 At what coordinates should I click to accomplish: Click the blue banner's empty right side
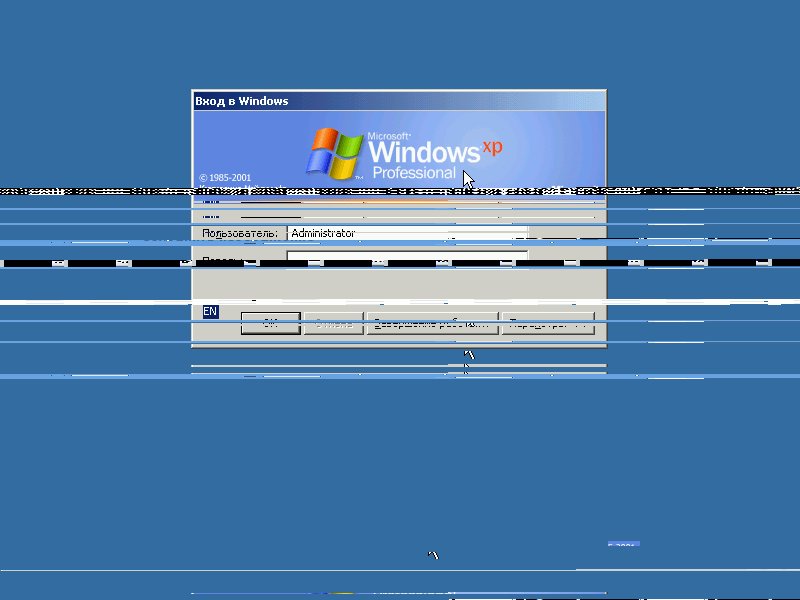[560, 140]
